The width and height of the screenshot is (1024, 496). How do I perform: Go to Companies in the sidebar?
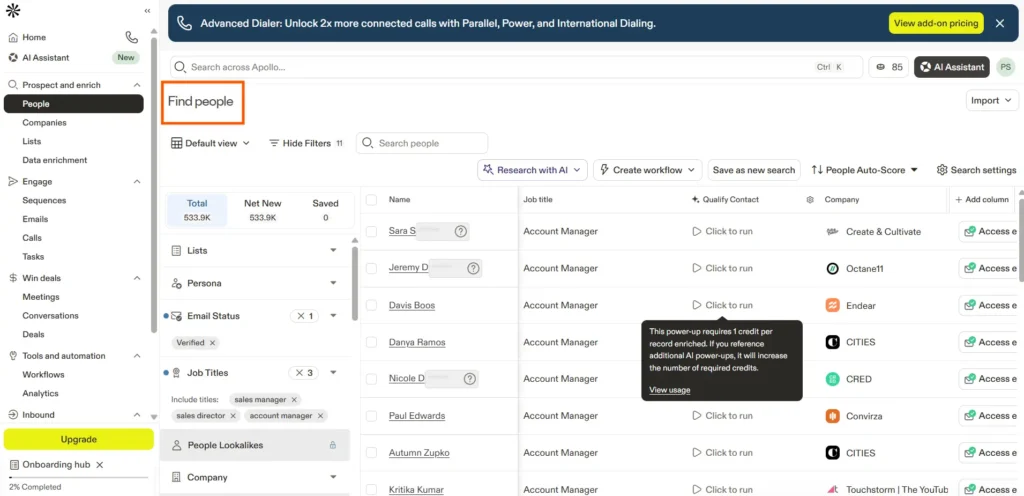tap(44, 123)
